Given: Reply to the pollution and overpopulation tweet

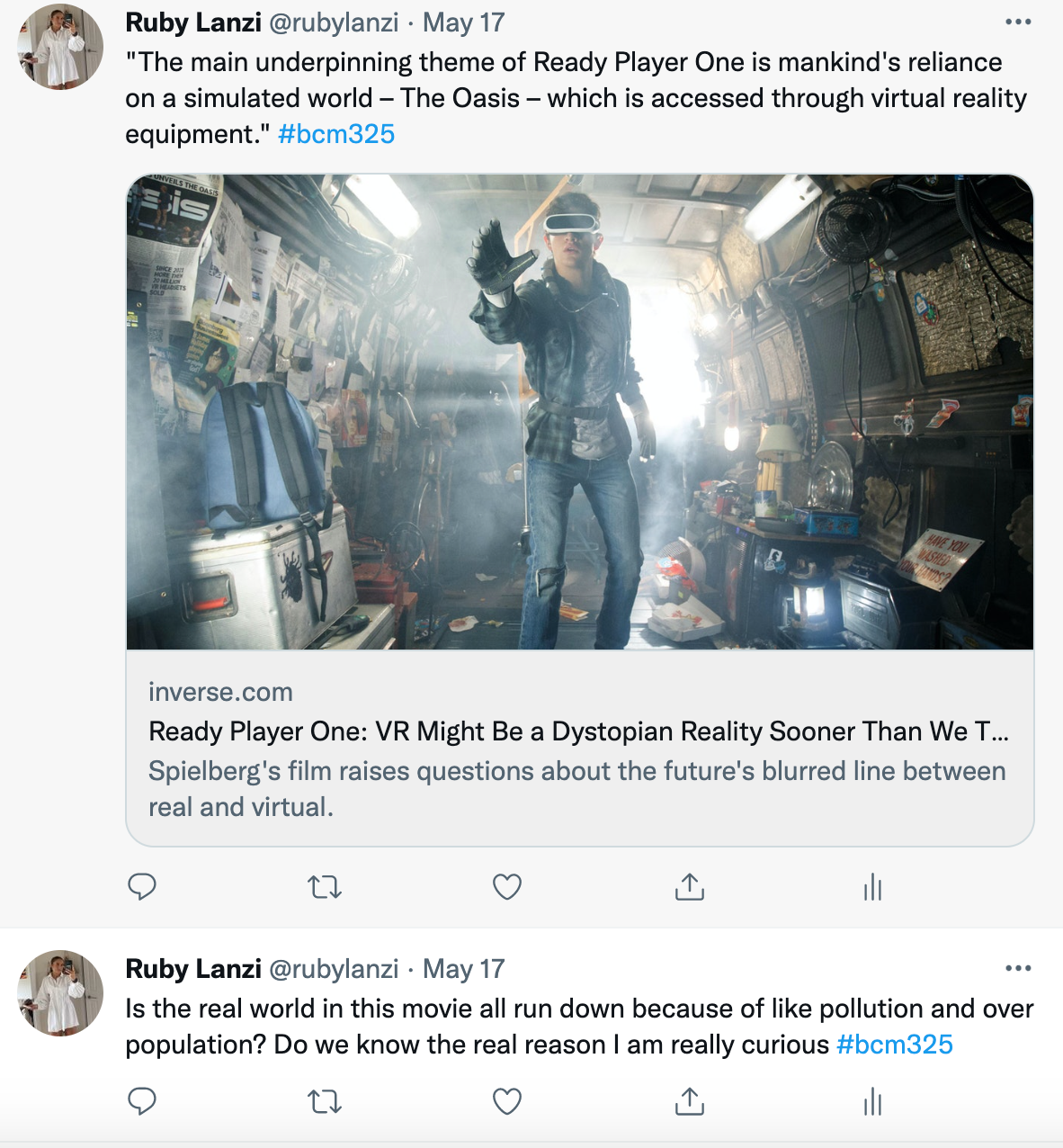Looking at the screenshot, I should (x=142, y=1101).
